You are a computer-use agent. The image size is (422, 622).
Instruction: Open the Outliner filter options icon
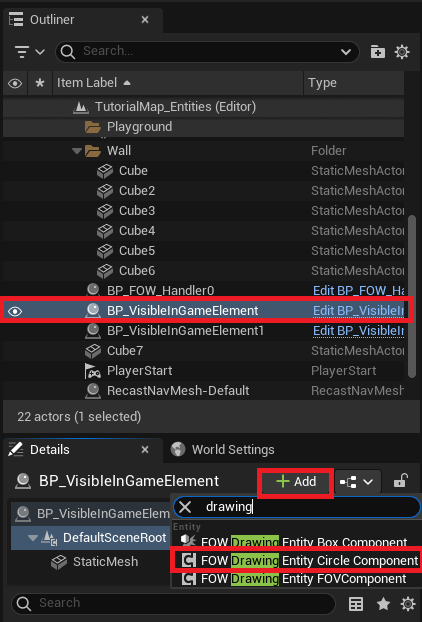(29, 52)
